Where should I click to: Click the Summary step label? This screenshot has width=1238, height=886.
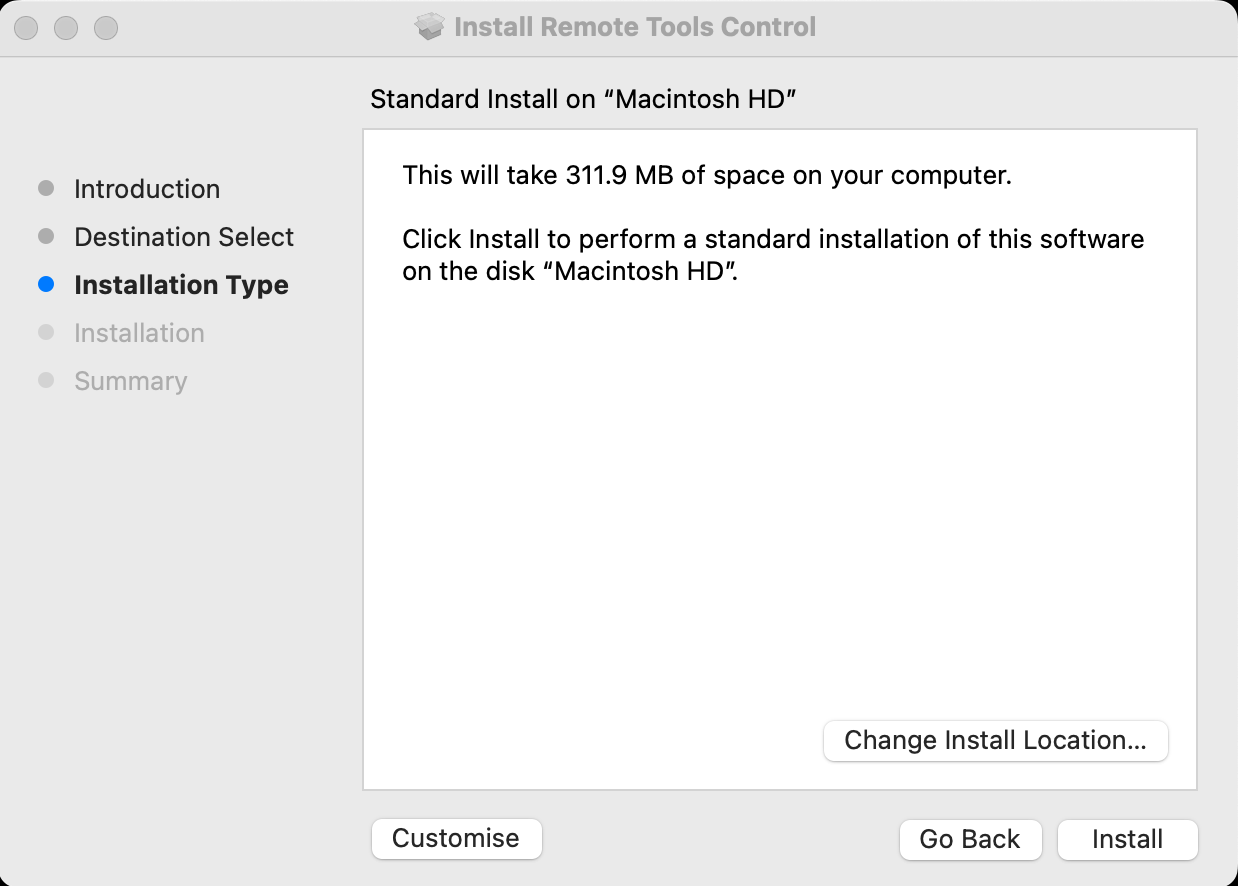(x=130, y=381)
